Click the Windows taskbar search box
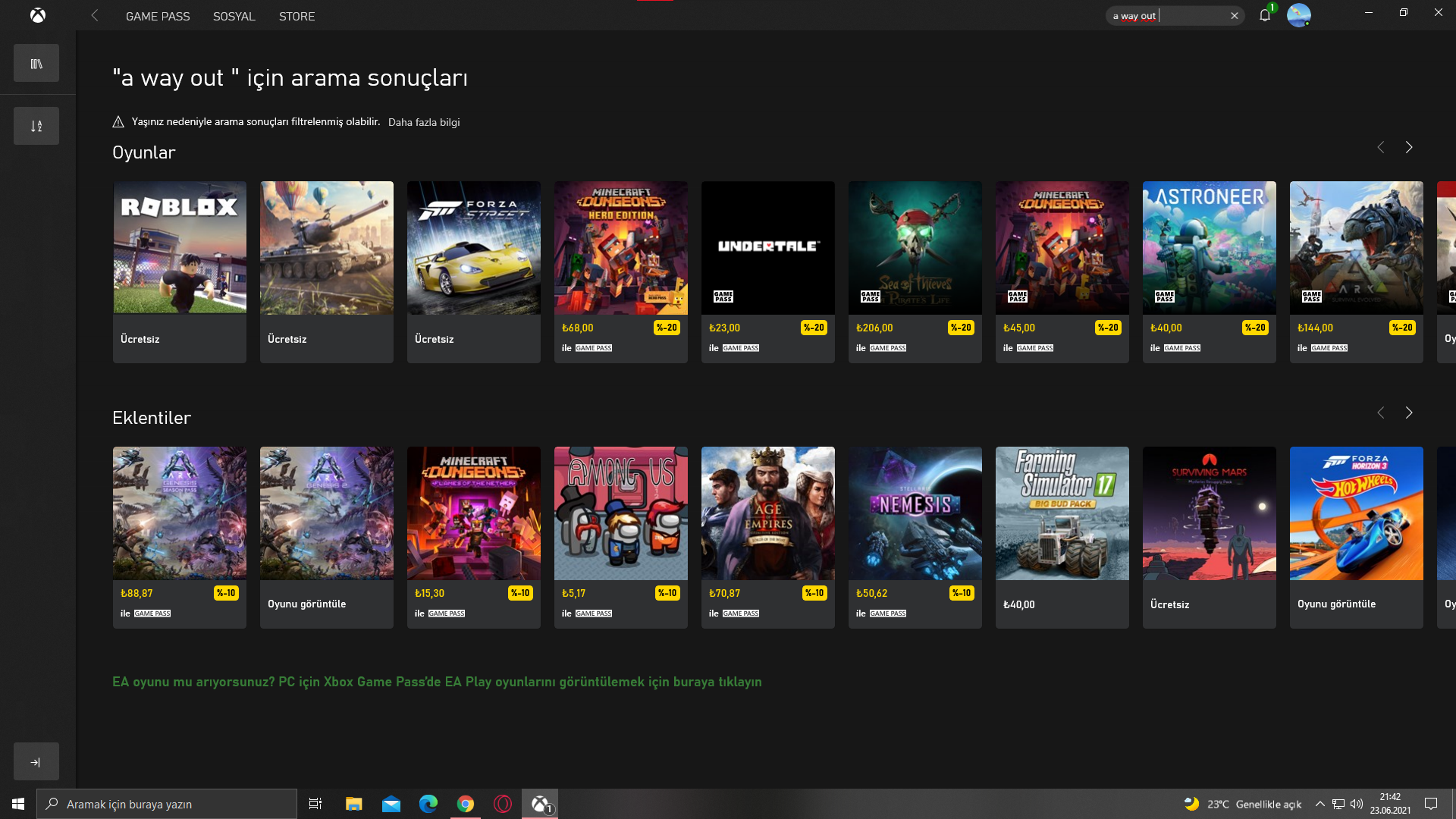This screenshot has height=819, width=1456. tap(167, 804)
